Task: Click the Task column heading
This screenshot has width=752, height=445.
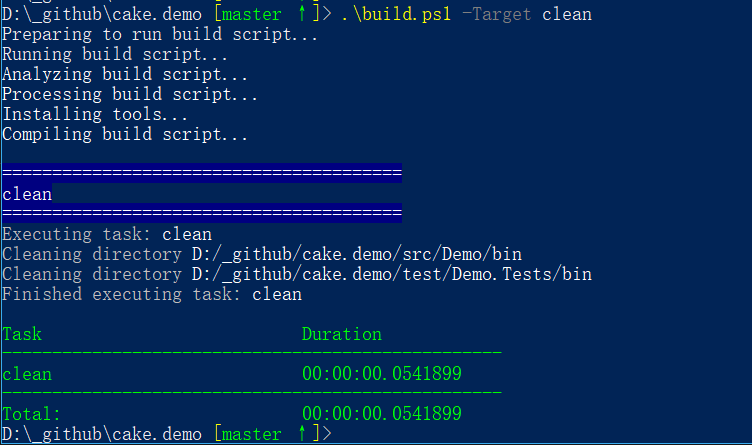Action: click(22, 334)
